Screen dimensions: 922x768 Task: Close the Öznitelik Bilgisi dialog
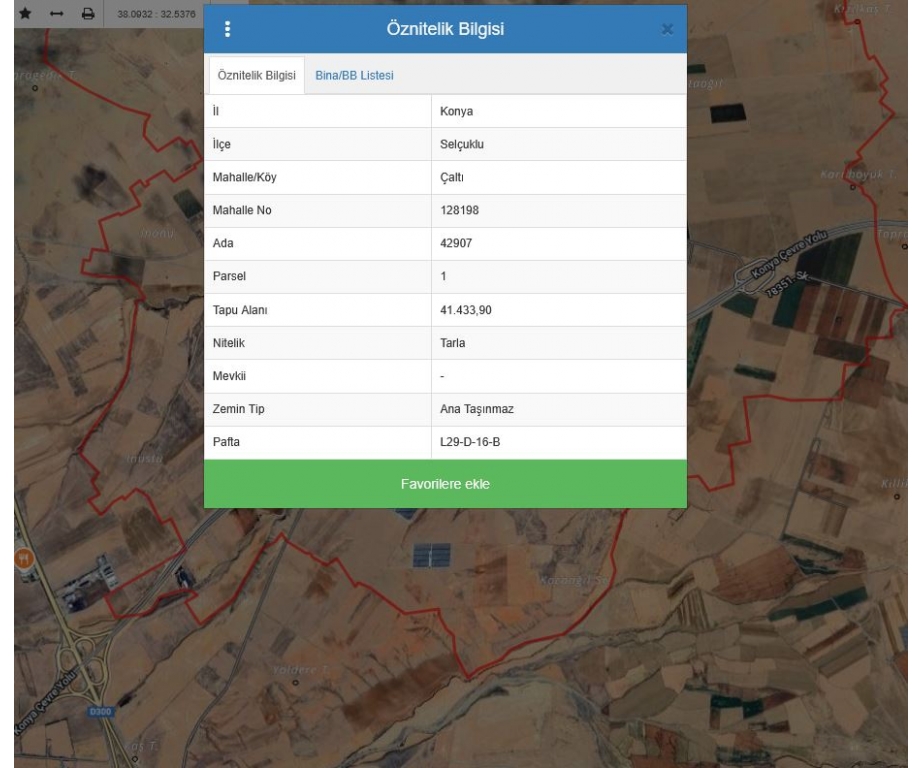coord(668,30)
